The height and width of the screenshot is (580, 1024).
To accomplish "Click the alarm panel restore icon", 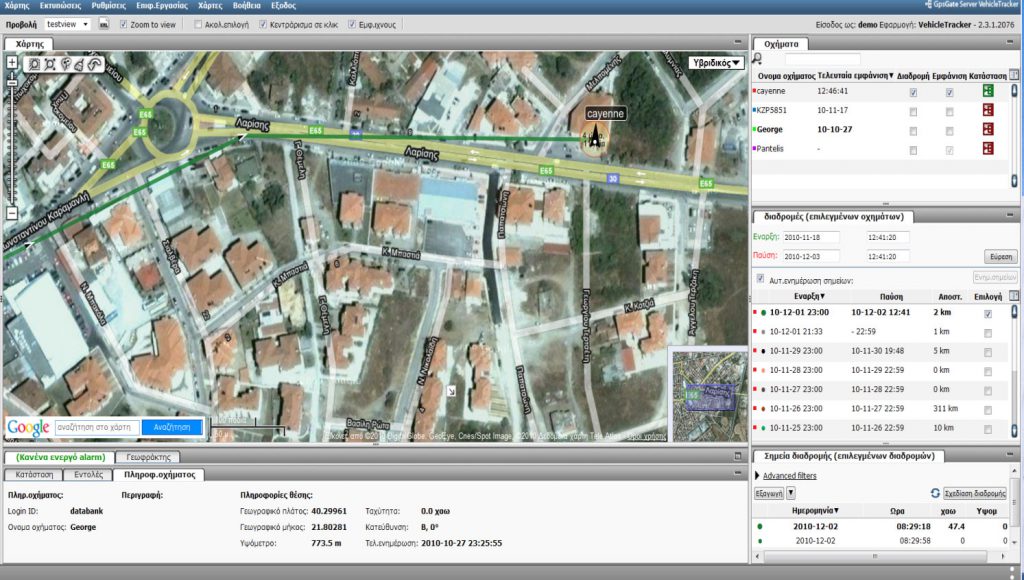I will point(738,456).
